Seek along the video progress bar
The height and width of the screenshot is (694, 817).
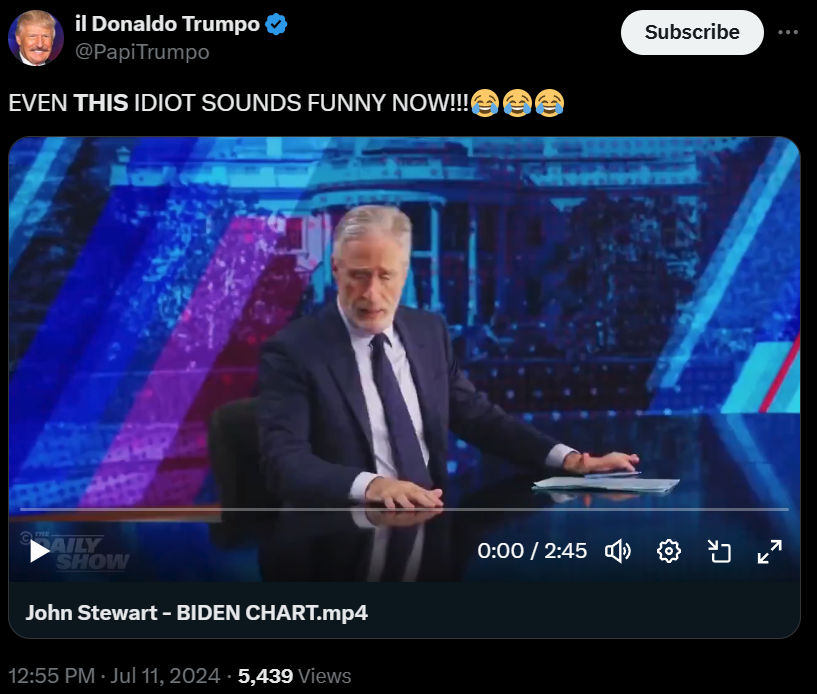tap(404, 509)
